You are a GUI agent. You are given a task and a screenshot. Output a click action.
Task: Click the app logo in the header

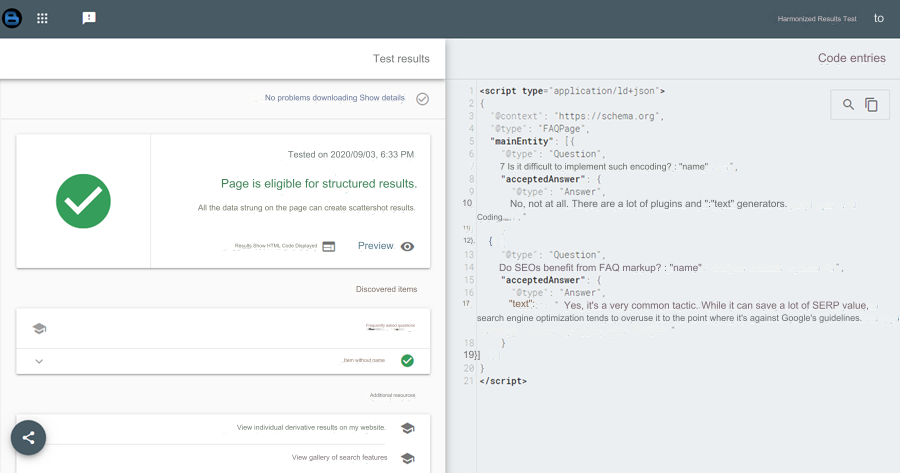14,18
